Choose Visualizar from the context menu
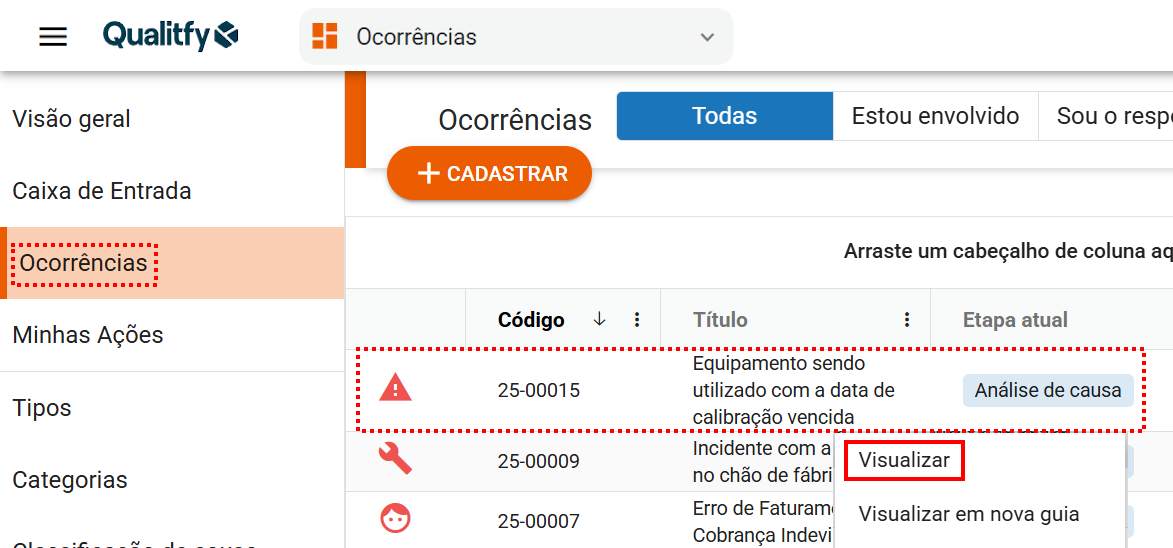 (x=904, y=461)
